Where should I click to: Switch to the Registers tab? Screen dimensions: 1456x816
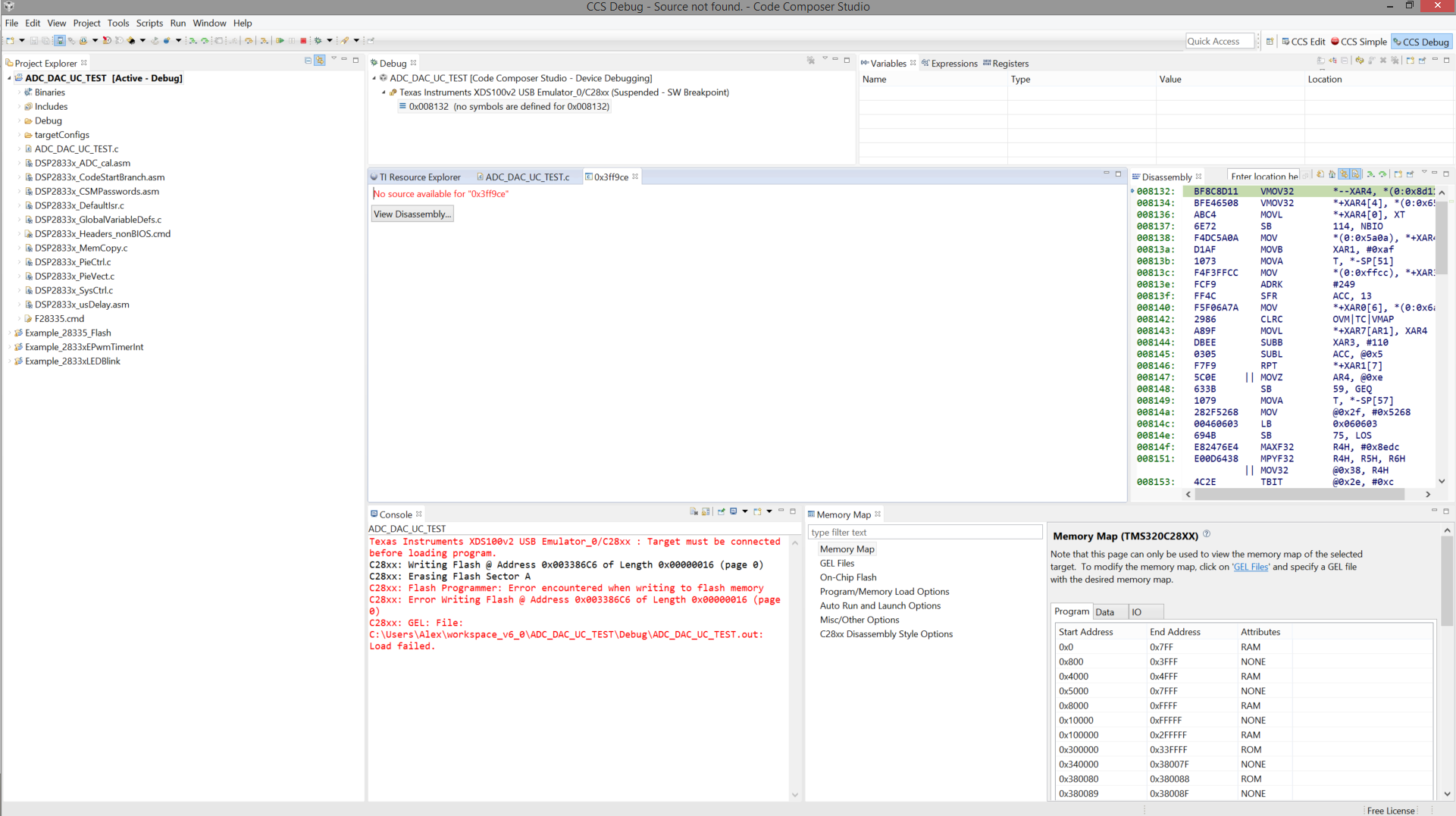point(1006,64)
